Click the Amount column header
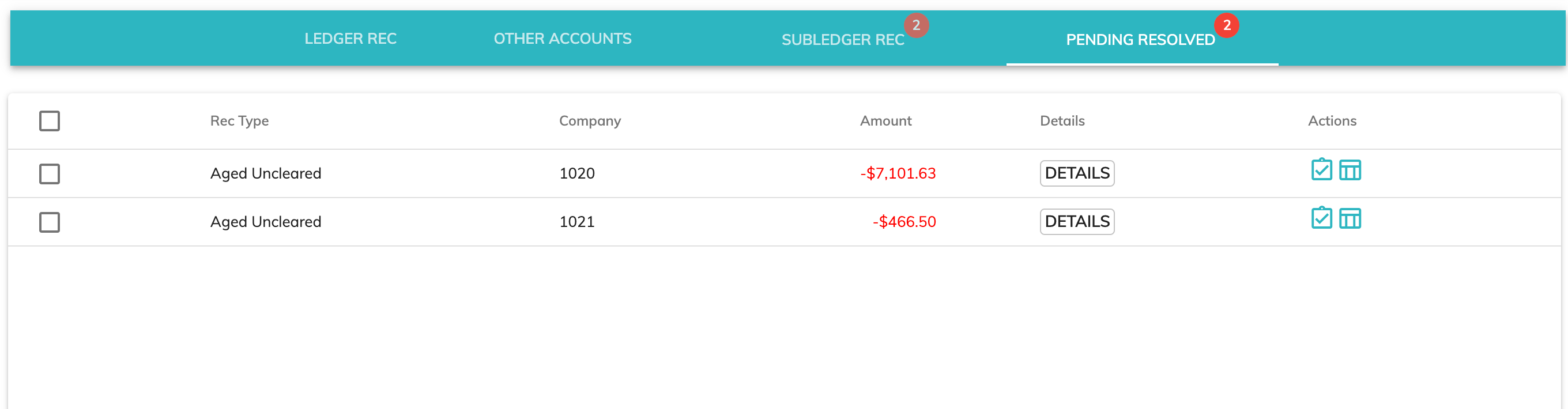This screenshot has height=409, width=1568. [x=885, y=120]
